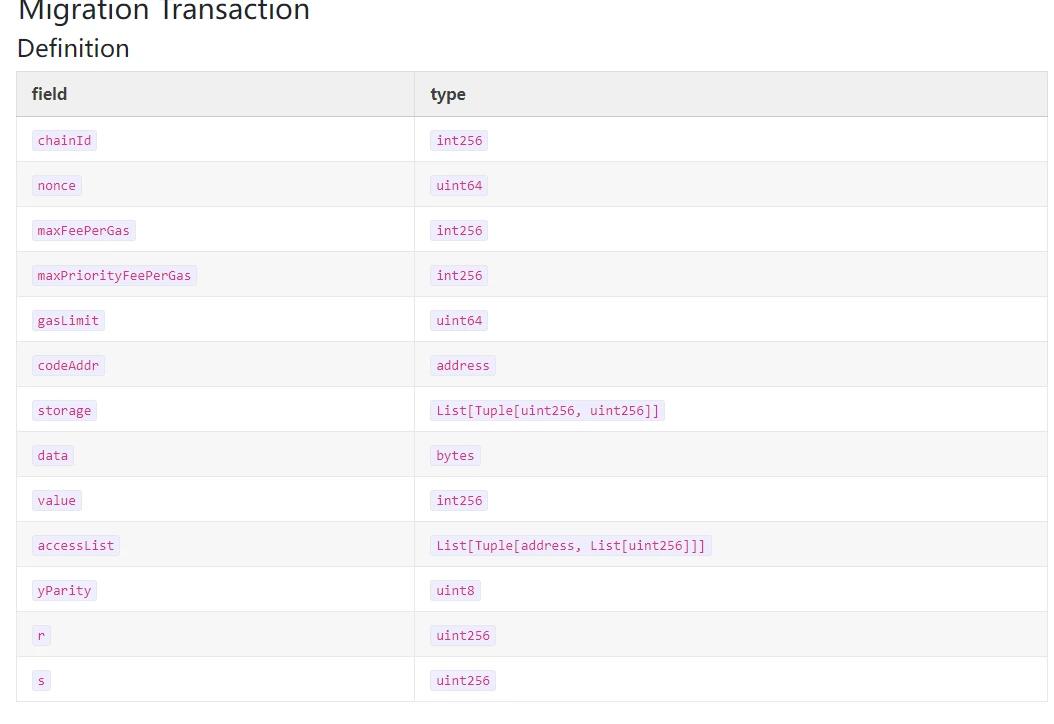Click the Definition section heading
This screenshot has height=724, width=1054.
(73, 48)
